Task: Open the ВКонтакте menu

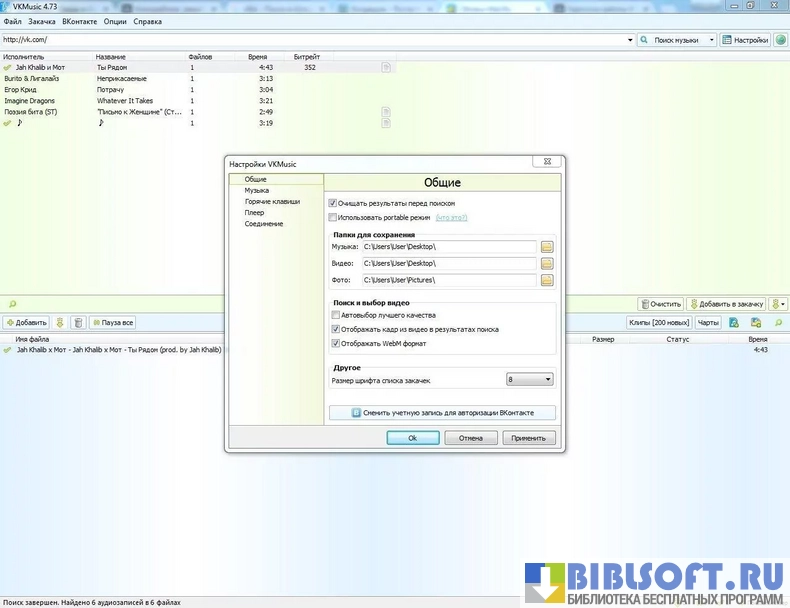Action: 79,21
